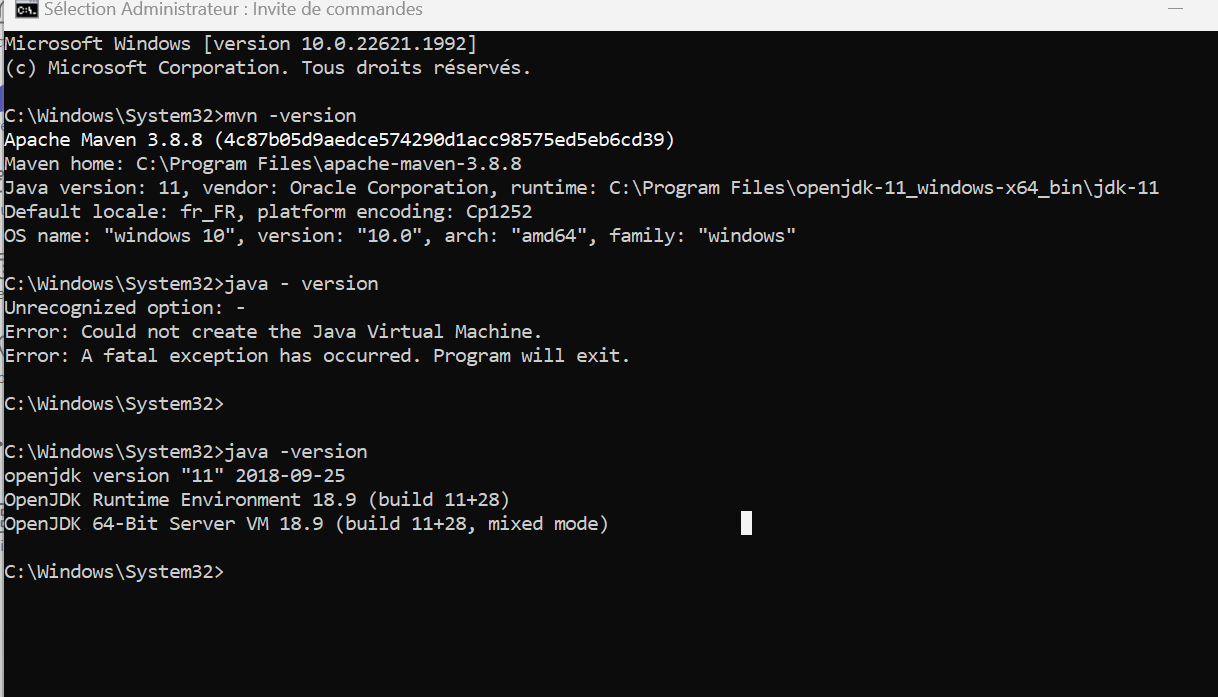Click the 'Maven home' path line
Viewport: 1218px width, 697px height.
(x=263, y=164)
